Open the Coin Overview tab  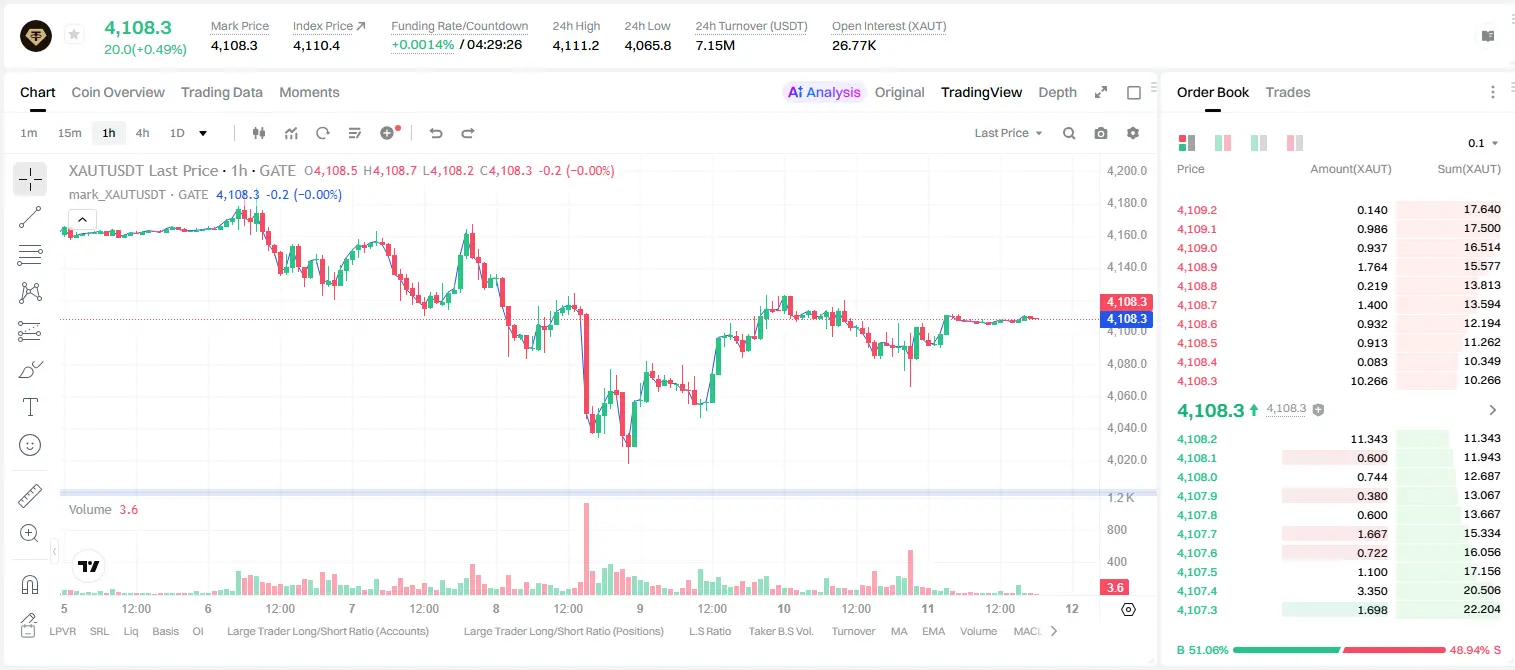[118, 92]
